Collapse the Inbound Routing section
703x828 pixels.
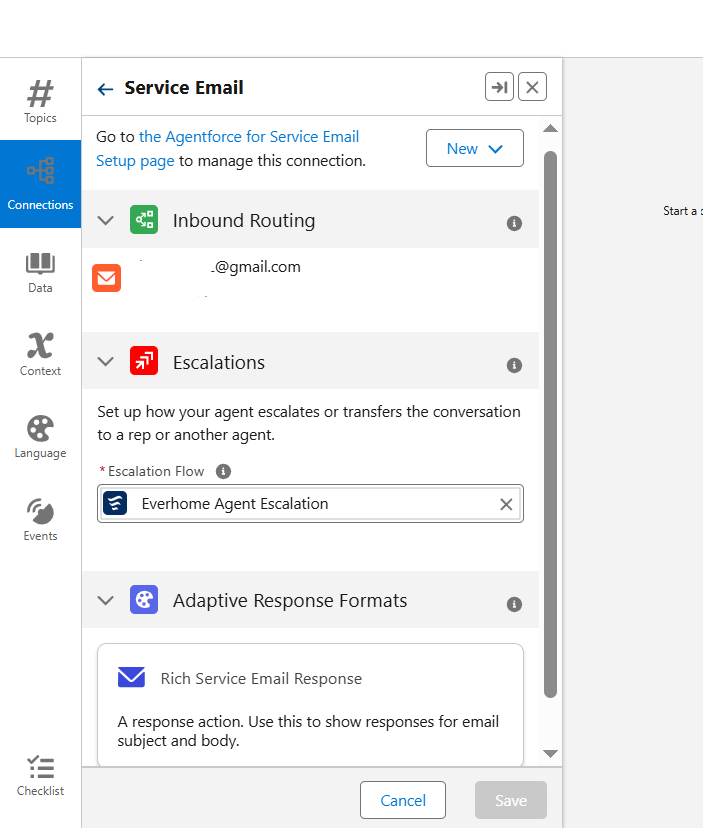coord(106,221)
